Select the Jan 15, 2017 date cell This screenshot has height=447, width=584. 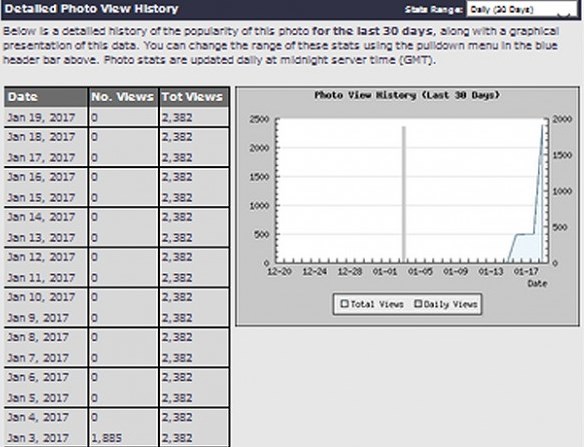[x=46, y=197]
